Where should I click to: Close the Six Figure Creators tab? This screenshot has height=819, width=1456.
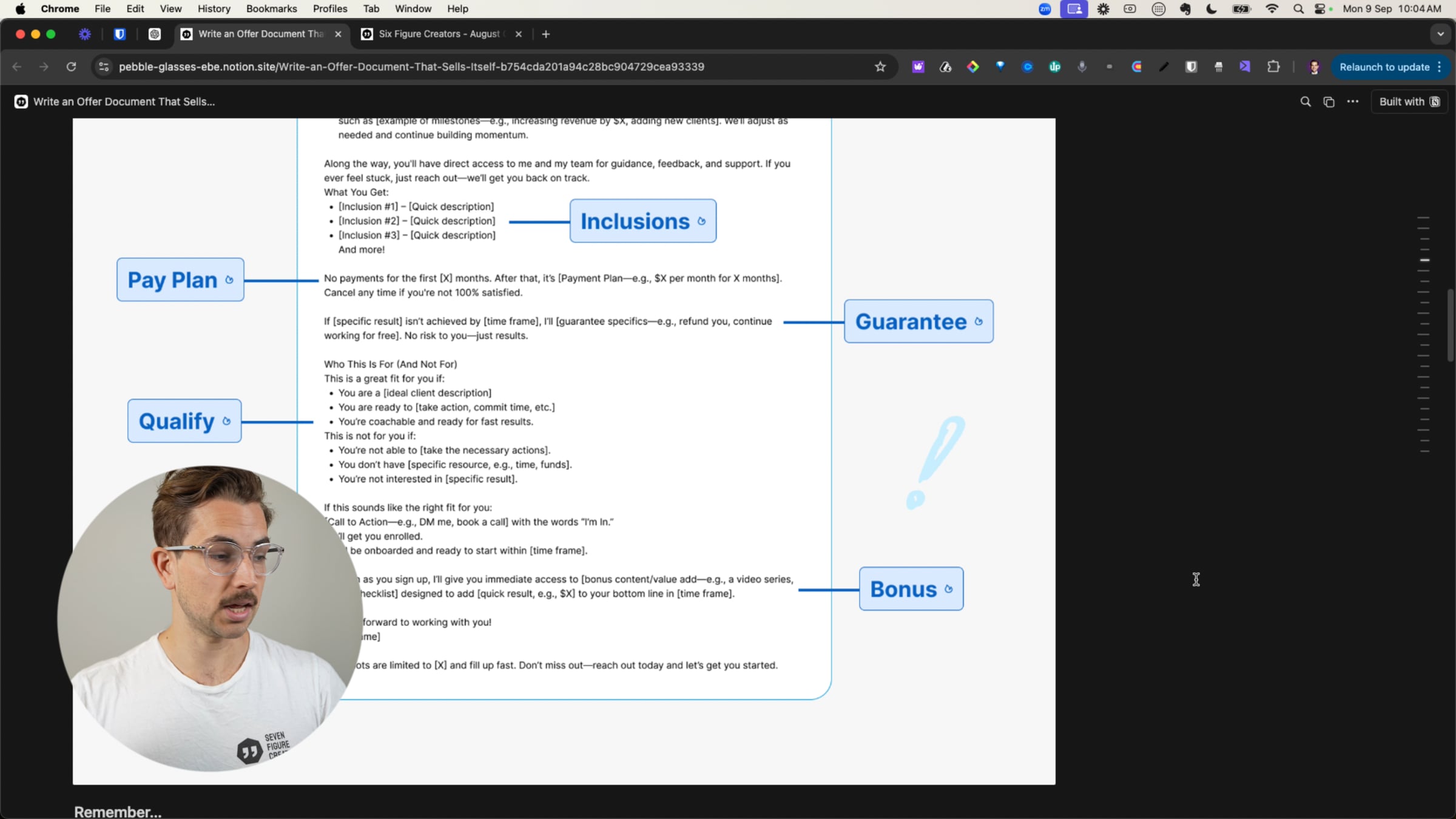tap(519, 35)
